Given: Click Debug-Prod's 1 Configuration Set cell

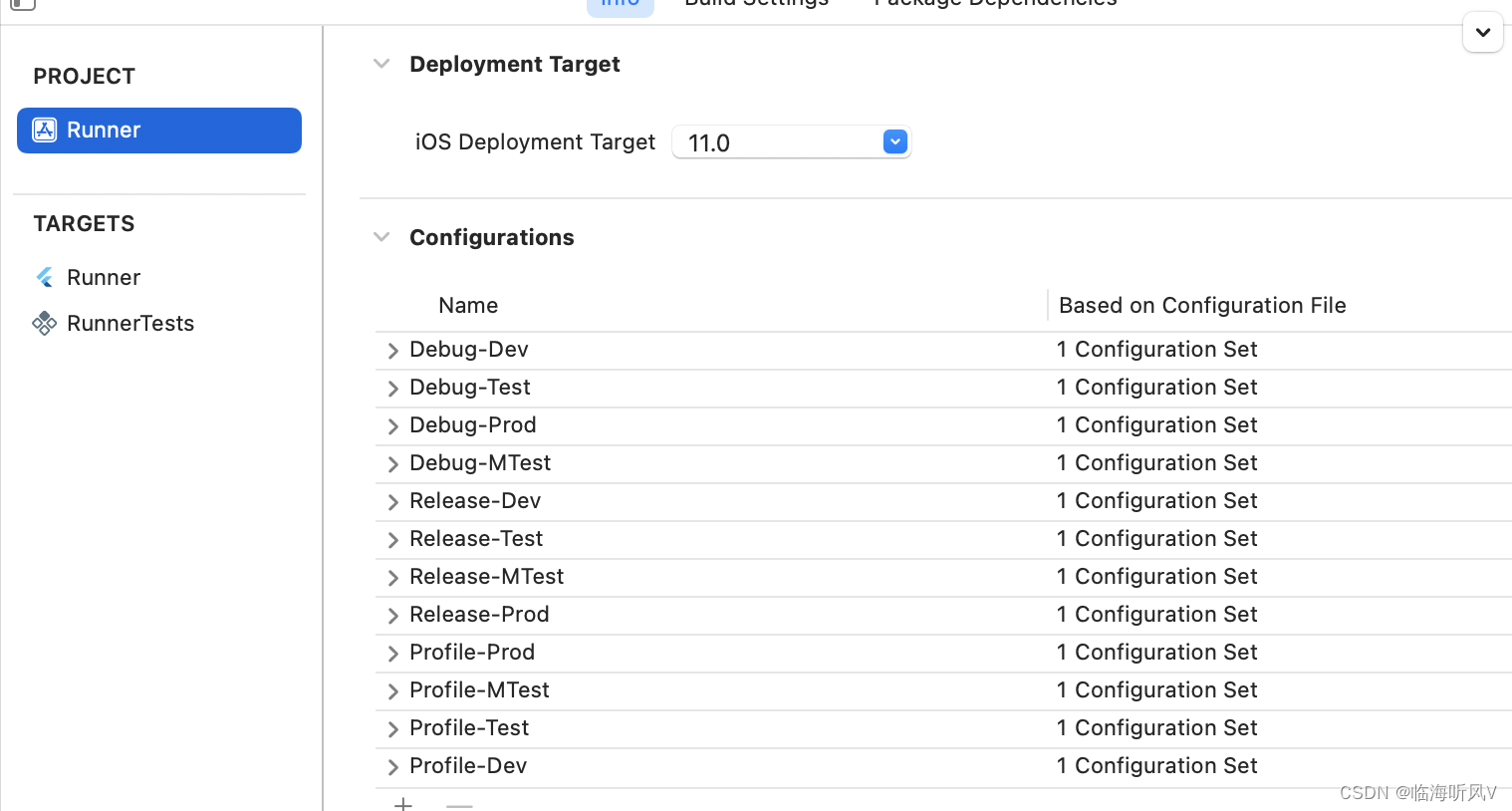Looking at the screenshot, I should (1157, 425).
